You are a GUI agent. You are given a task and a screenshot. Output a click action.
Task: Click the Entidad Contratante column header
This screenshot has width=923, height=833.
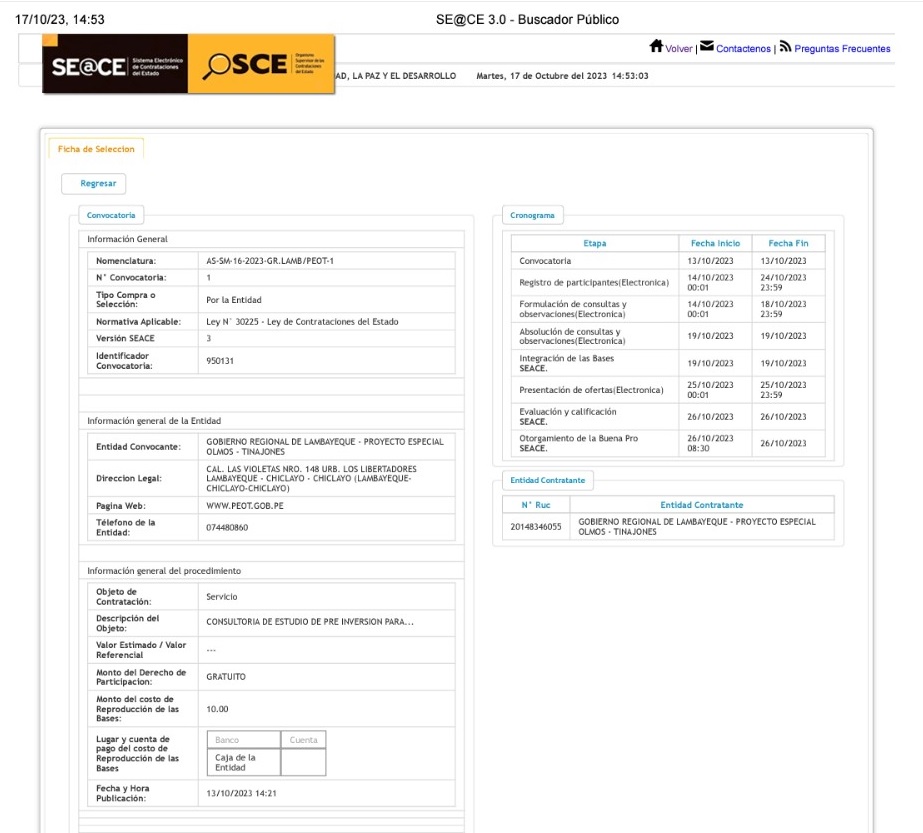[x=702, y=505]
